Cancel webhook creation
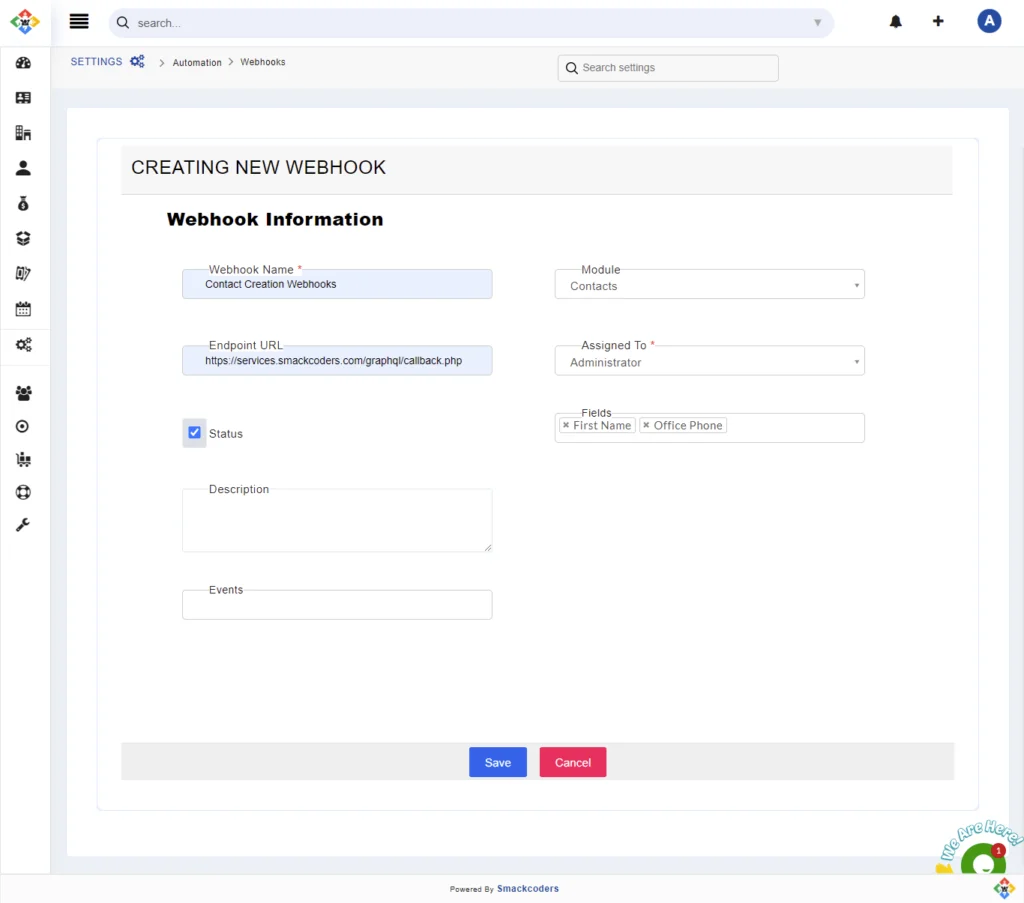The width and height of the screenshot is (1024, 903). [x=572, y=762]
